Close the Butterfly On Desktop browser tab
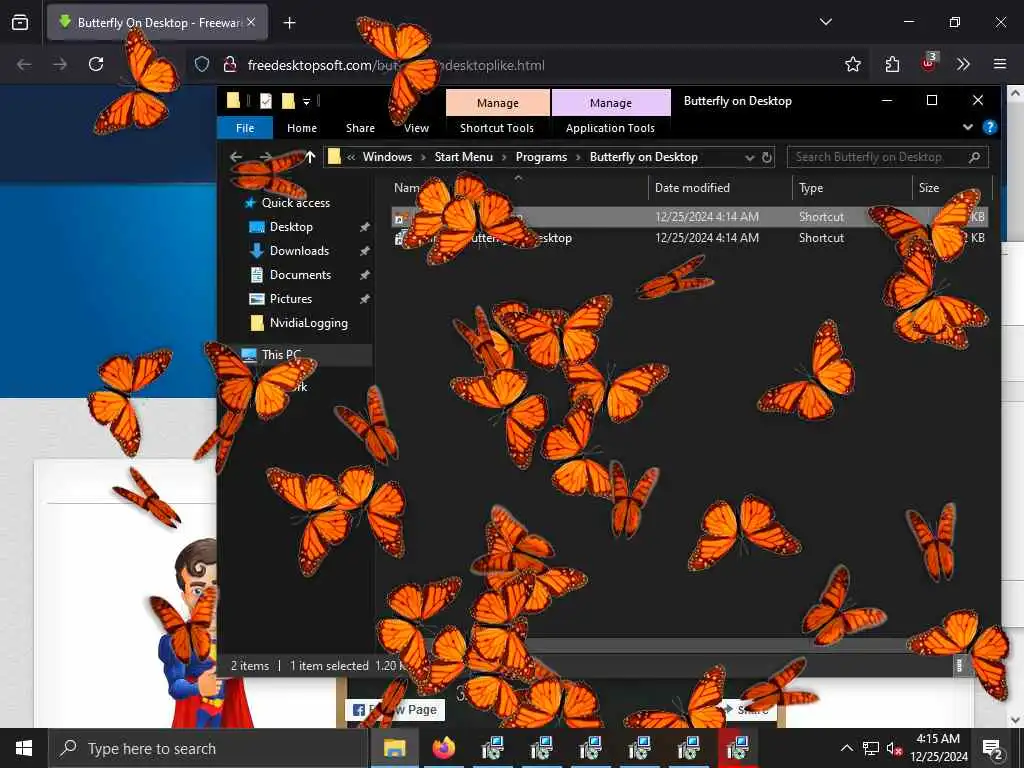 click(x=251, y=22)
